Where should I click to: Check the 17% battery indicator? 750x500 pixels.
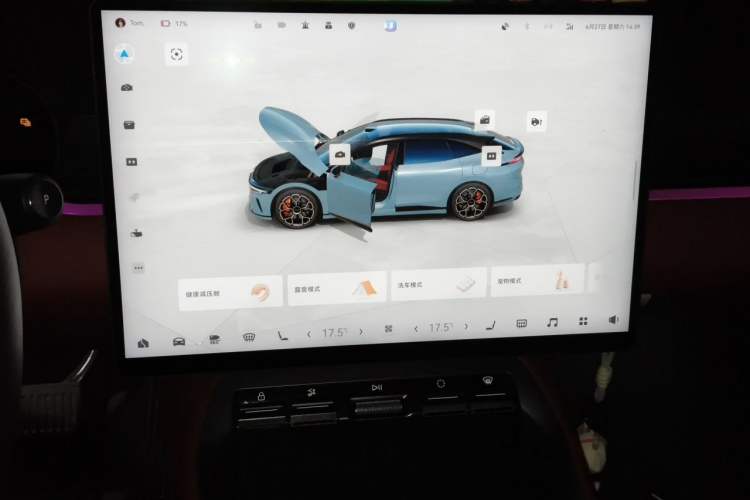click(x=174, y=23)
